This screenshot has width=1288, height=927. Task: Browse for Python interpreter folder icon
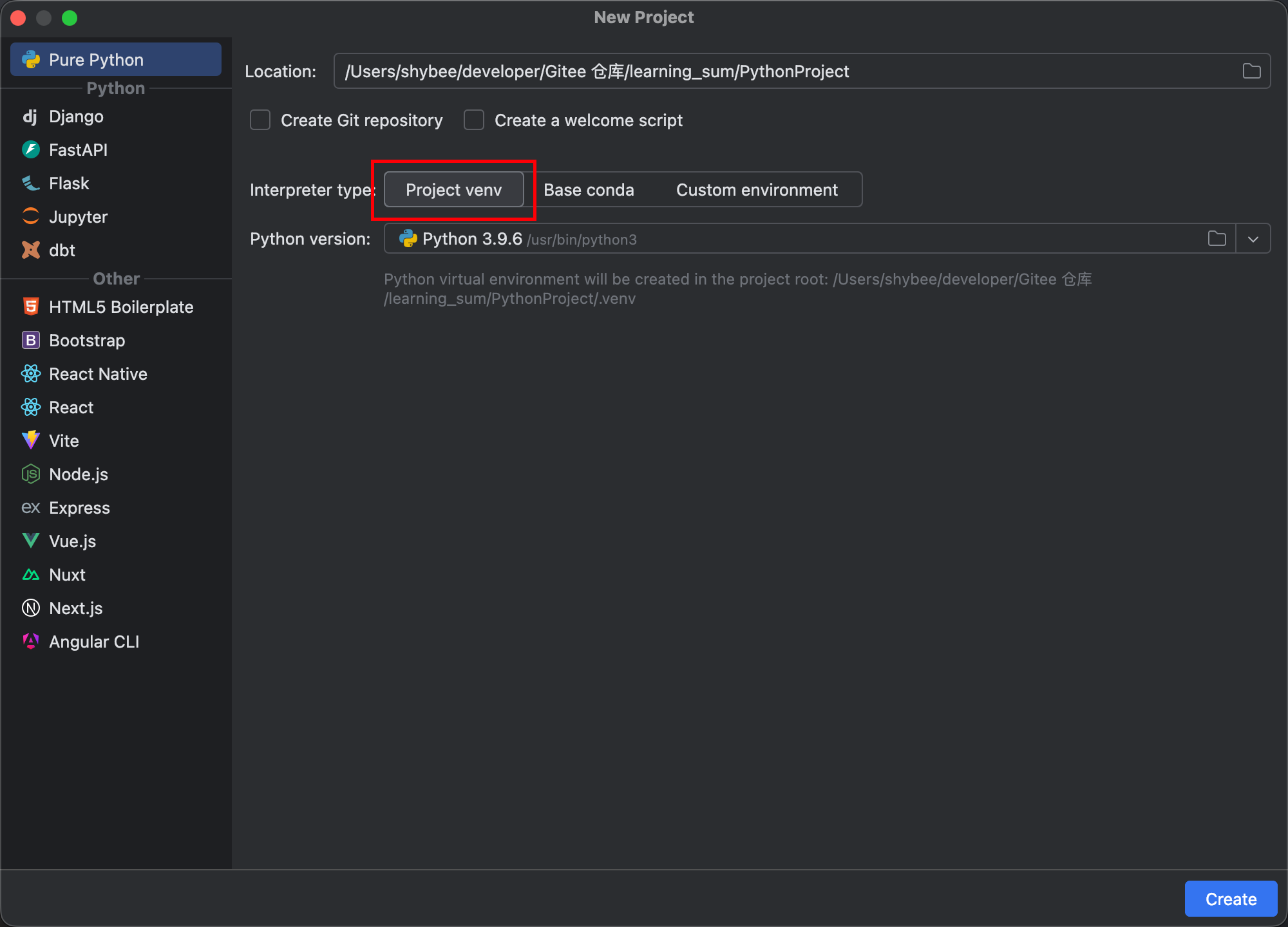(x=1217, y=238)
